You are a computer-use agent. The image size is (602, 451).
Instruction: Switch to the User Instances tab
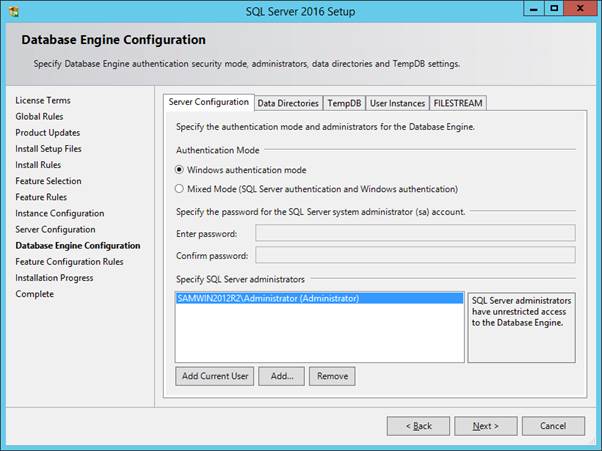click(397, 103)
